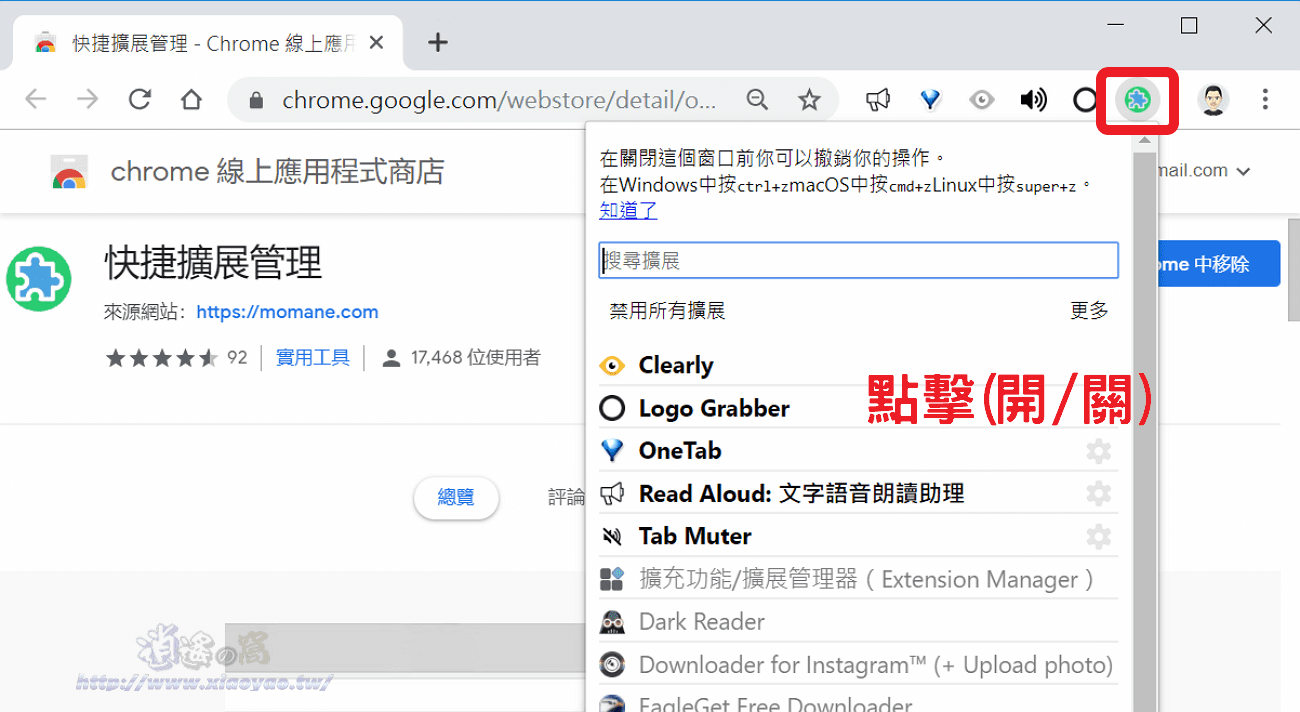
Task: Click the 知道了 link
Action: tap(628, 210)
